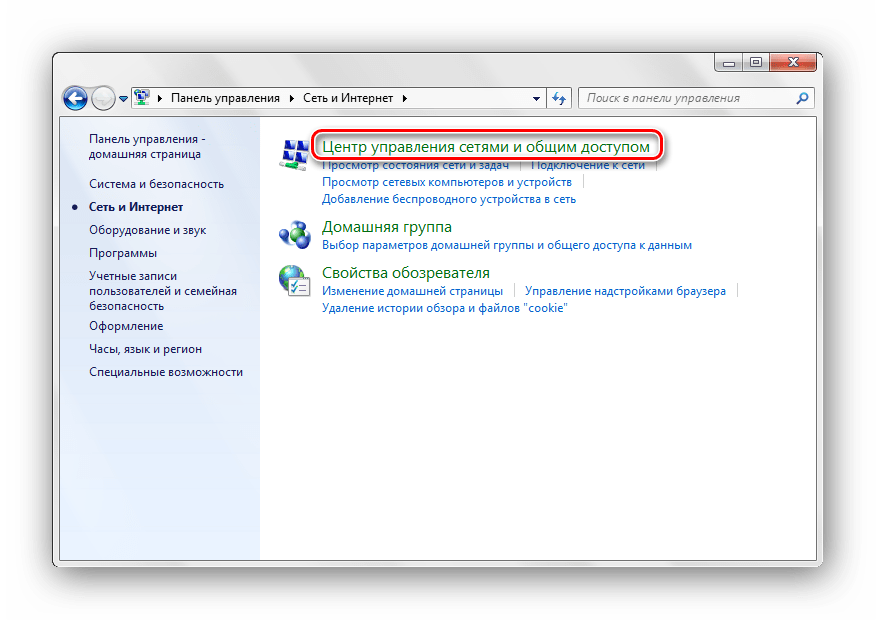Open Центр управления сетями и общим доступом
This screenshot has height=620, width=876.
click(486, 147)
